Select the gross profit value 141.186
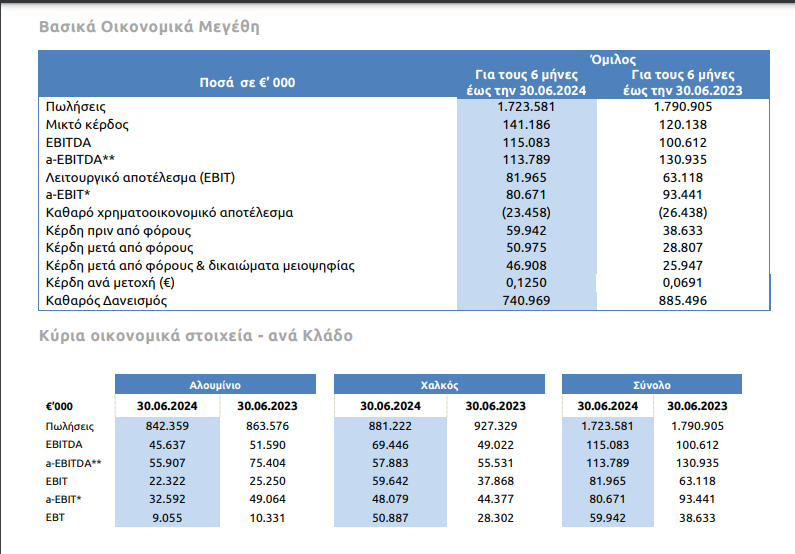This screenshot has height=554, width=795. click(x=526, y=125)
